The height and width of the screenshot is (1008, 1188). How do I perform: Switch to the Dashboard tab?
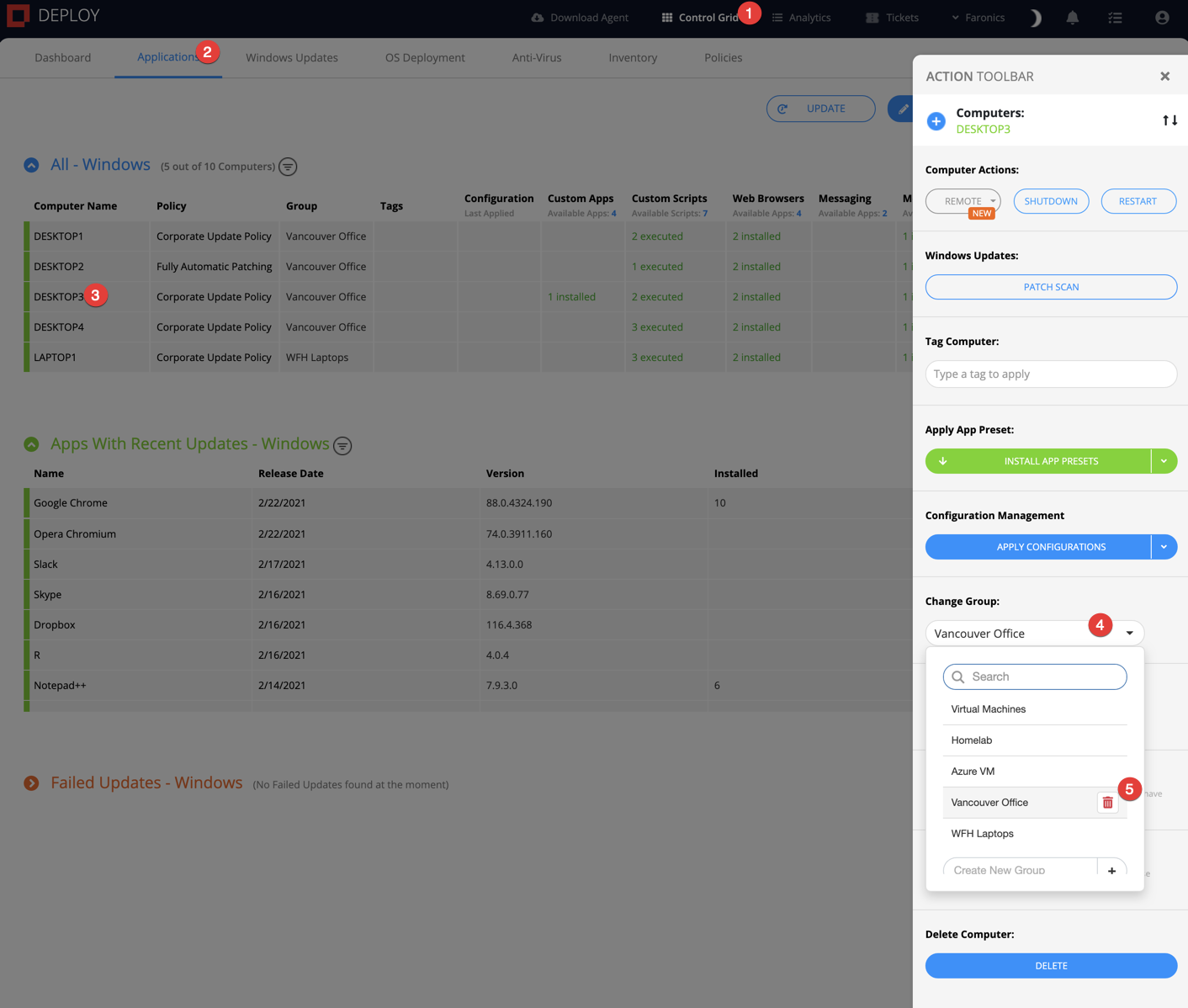tap(63, 58)
